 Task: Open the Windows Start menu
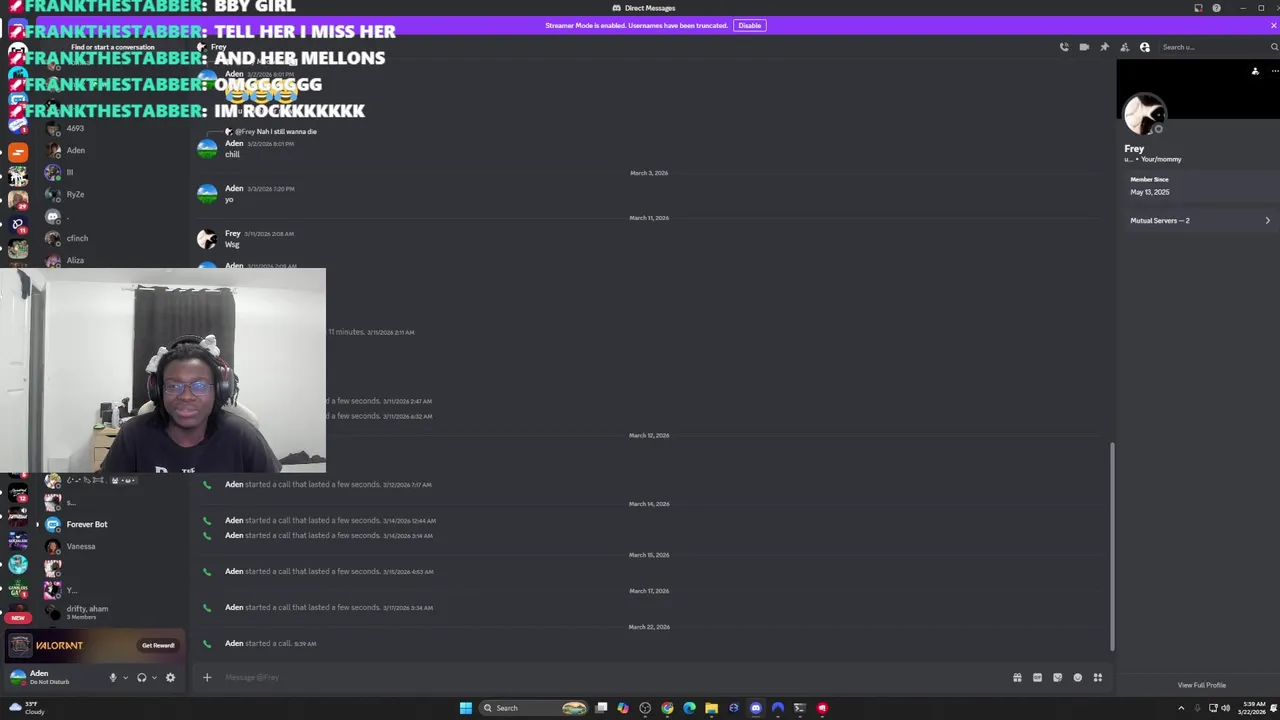[465, 708]
